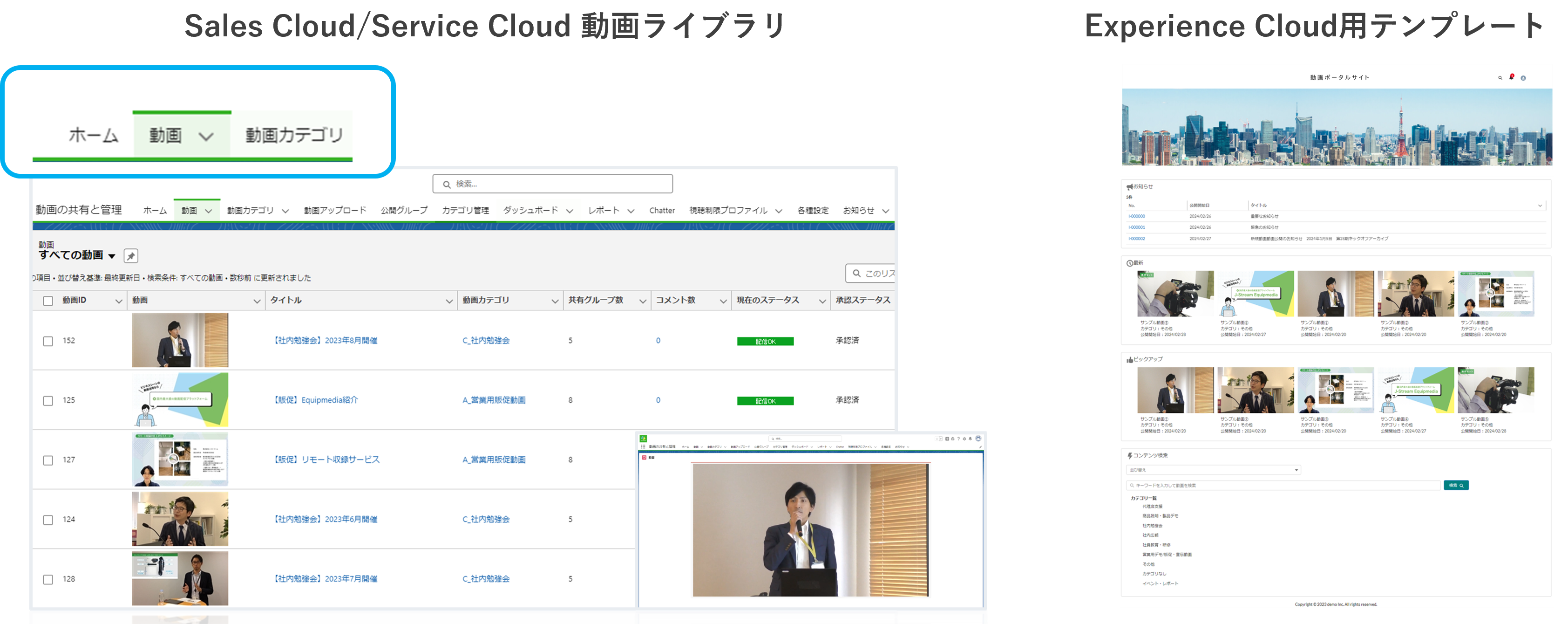1568x624 pixels.
Task: Switch to the 動画アップロード tab
Action: (335, 210)
